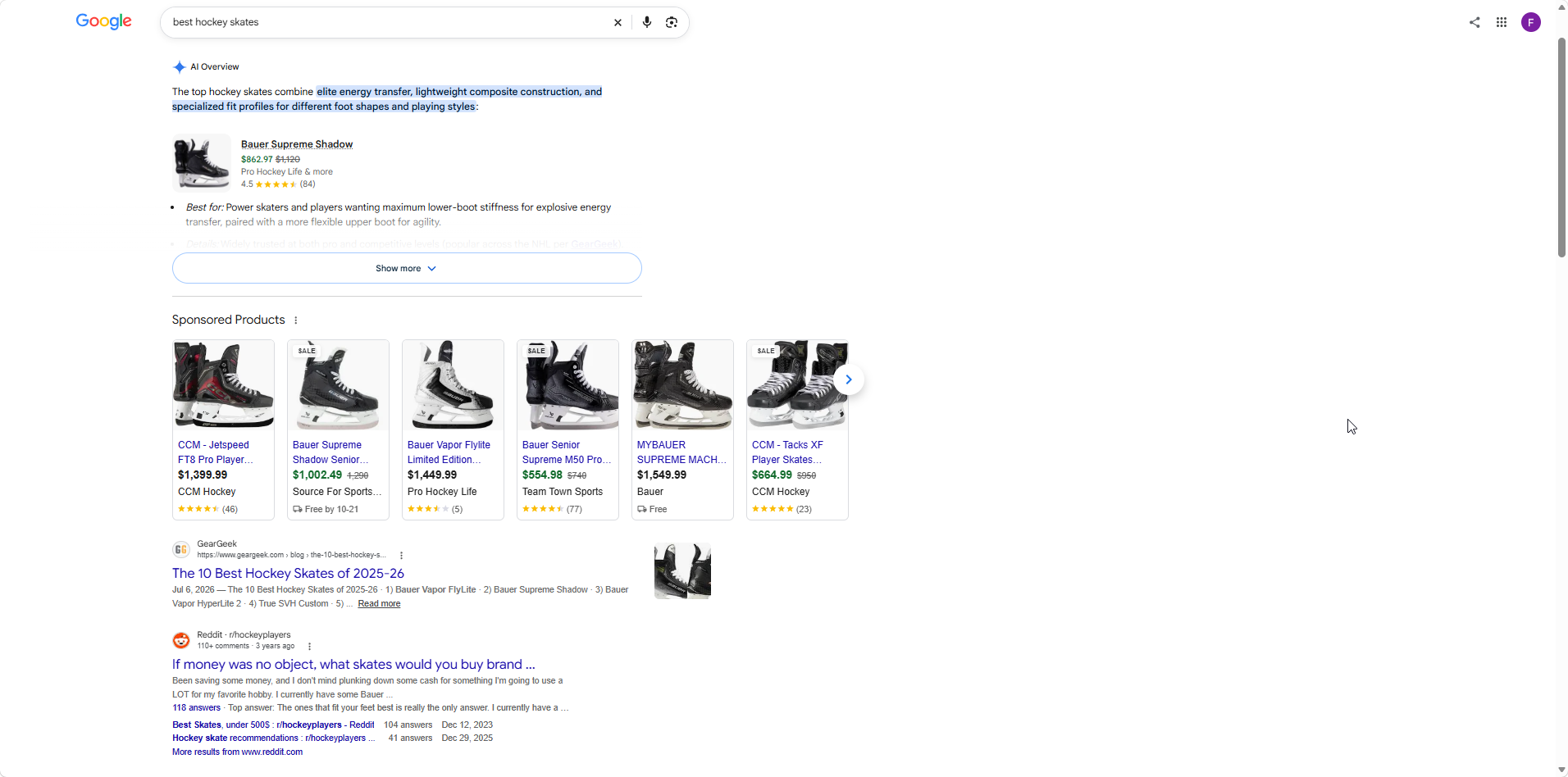Click CCM Jetspeed FT8 Pro Player title
The width and height of the screenshot is (1568, 777).
coord(215,452)
